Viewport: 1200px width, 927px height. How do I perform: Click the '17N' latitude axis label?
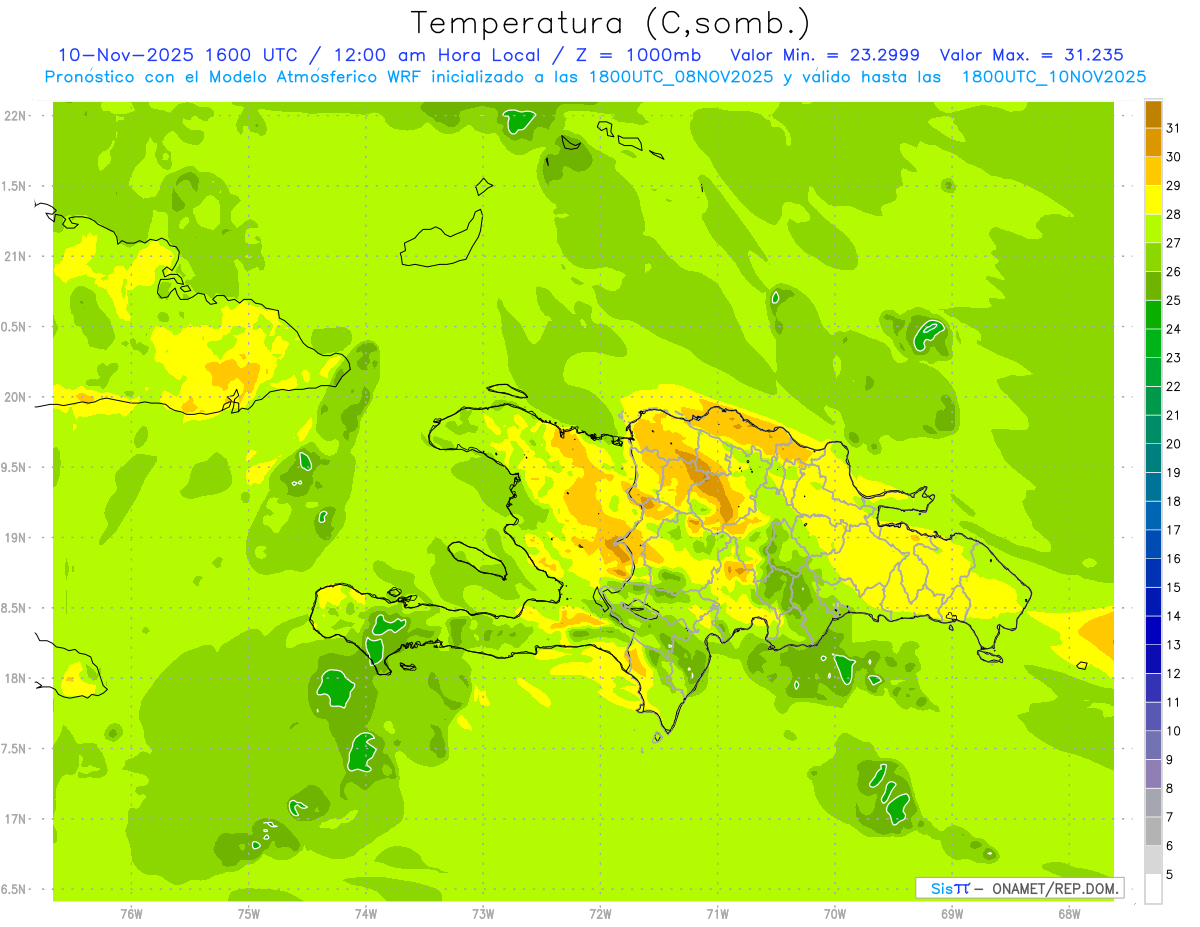pos(16,819)
